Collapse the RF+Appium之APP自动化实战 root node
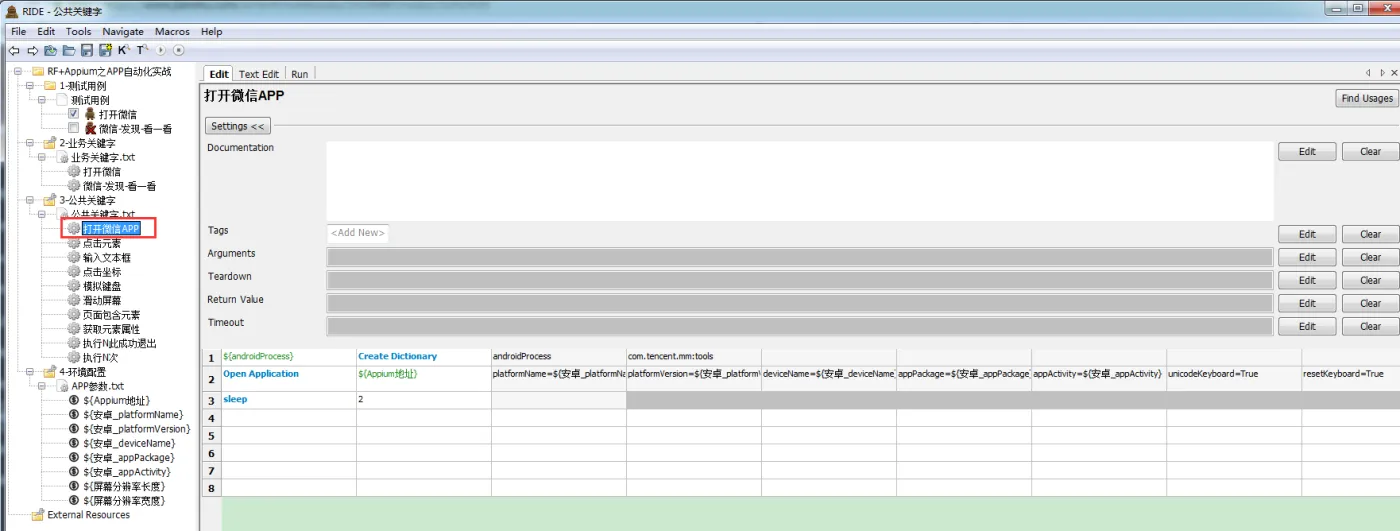 coord(18,72)
